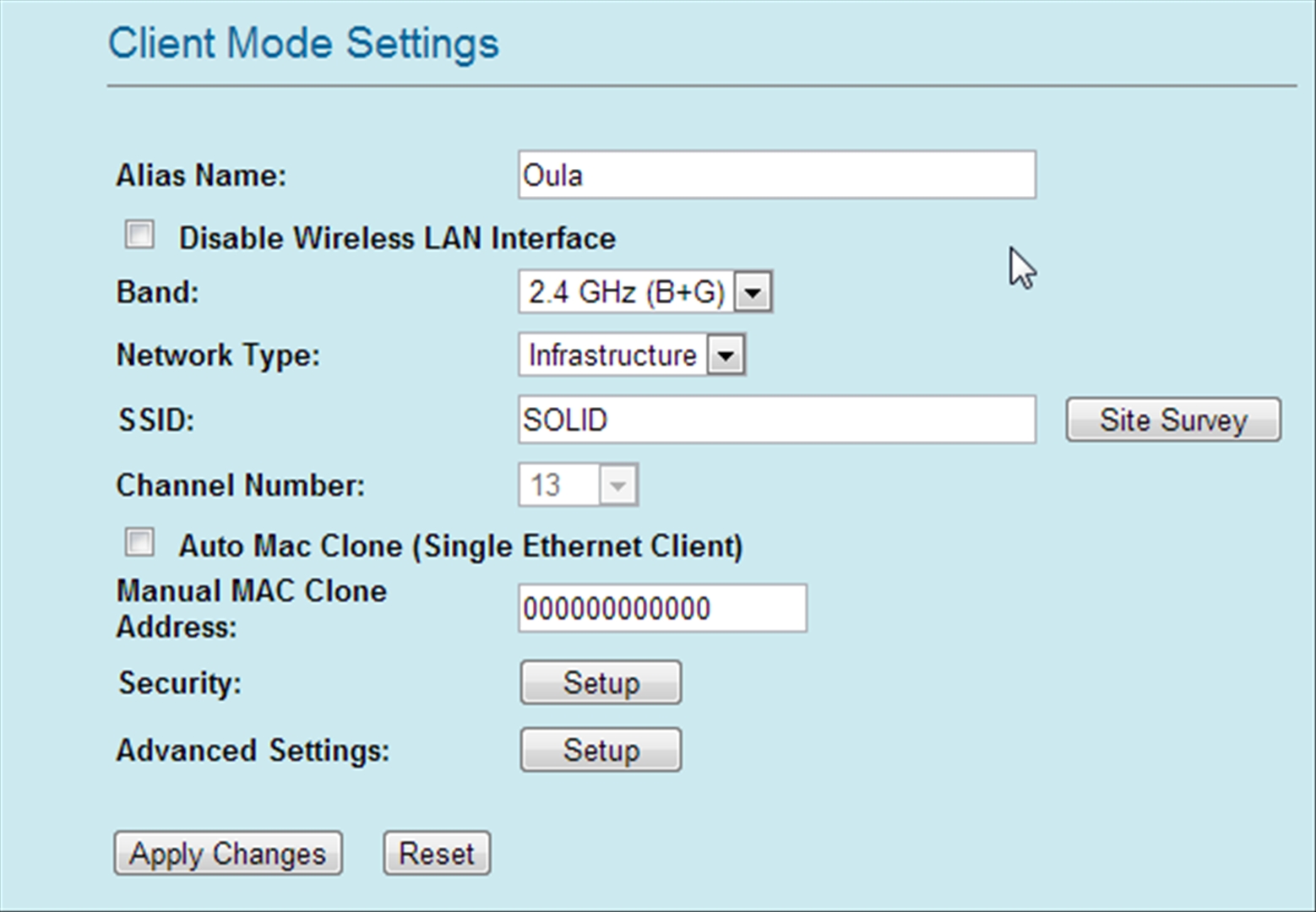The width and height of the screenshot is (1316, 912).
Task: Click the Network Type label
Action: click(218, 356)
